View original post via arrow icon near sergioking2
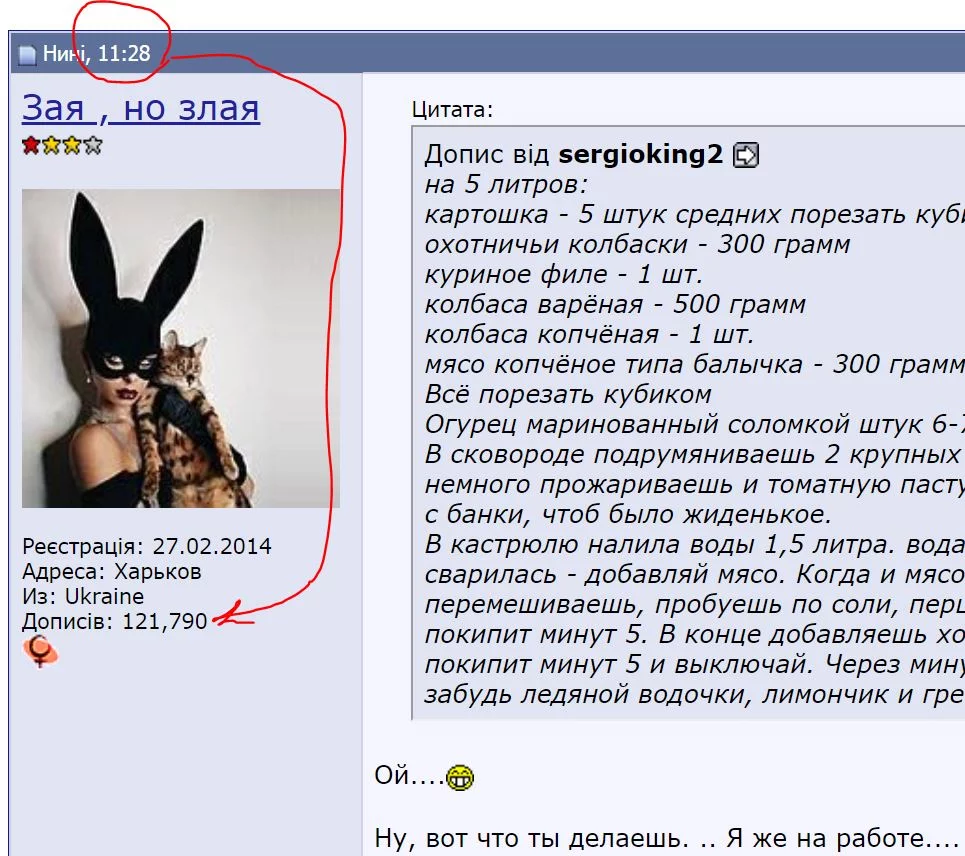 (x=746, y=154)
